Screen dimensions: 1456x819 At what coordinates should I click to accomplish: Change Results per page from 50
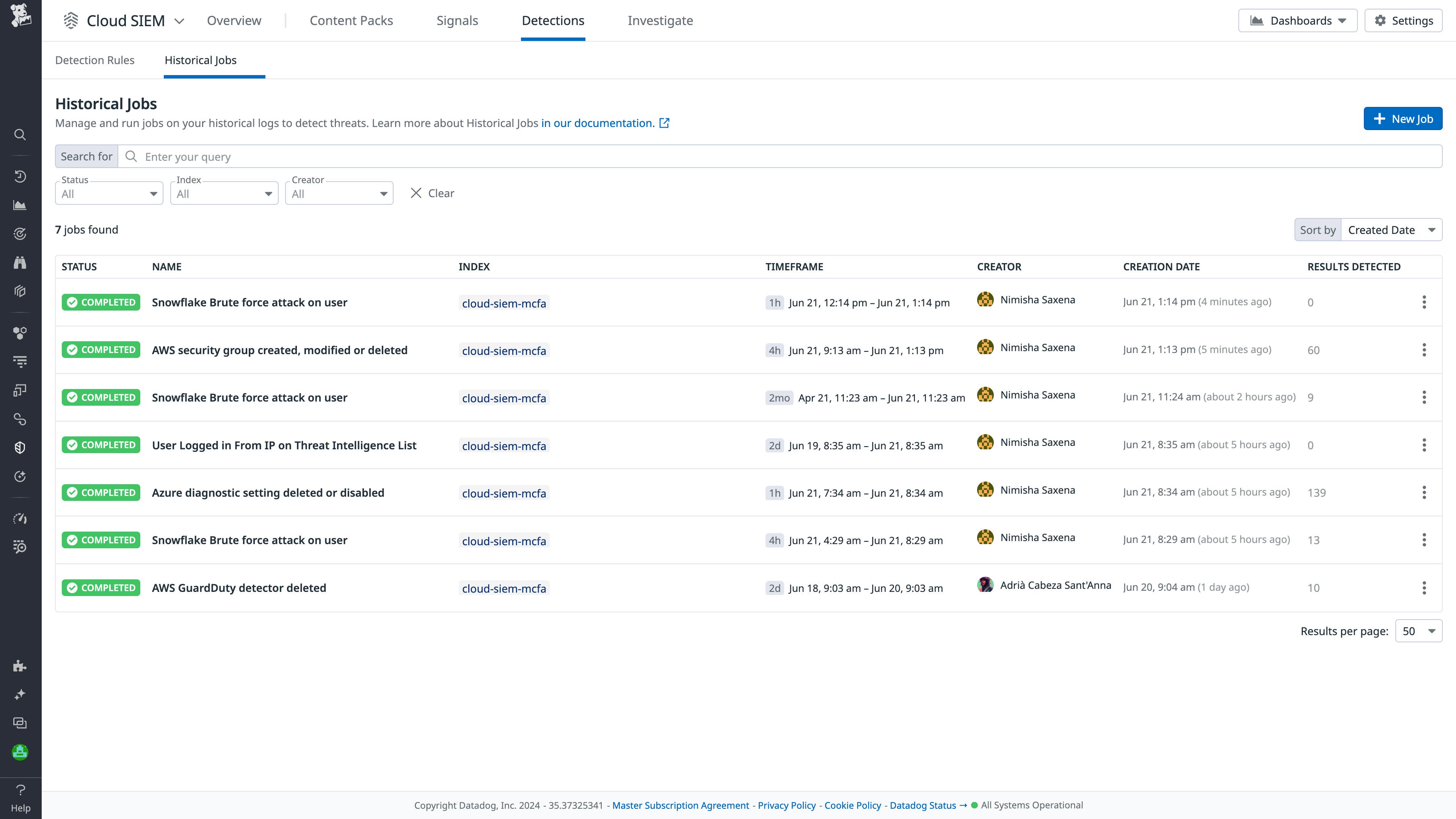[x=1418, y=631]
